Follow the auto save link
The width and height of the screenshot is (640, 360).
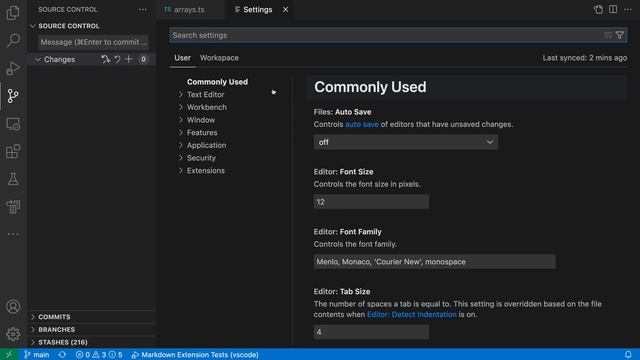pos(362,124)
